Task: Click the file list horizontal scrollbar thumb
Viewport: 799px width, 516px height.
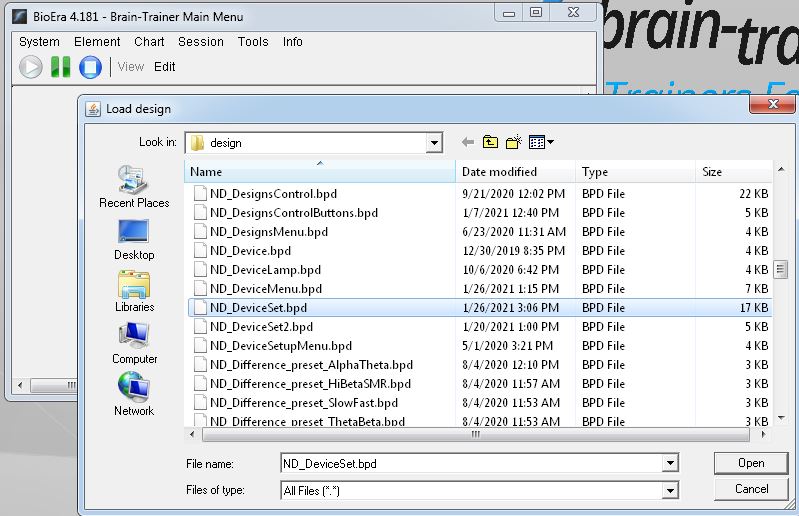Action: click(475, 434)
